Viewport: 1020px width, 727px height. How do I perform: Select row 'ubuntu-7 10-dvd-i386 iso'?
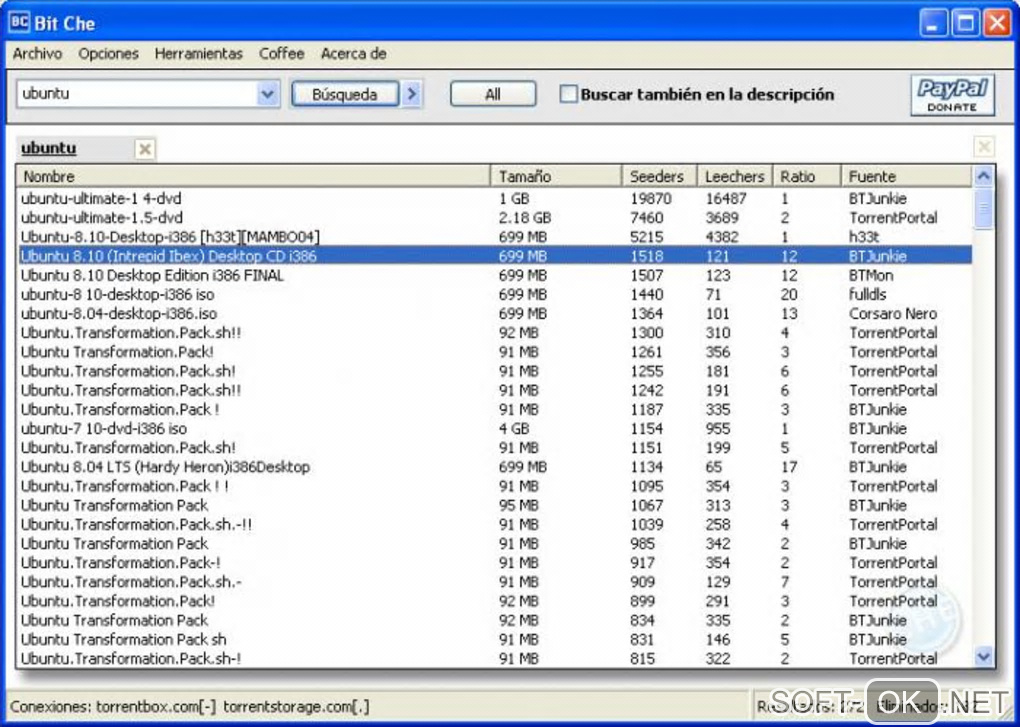click(x=495, y=429)
